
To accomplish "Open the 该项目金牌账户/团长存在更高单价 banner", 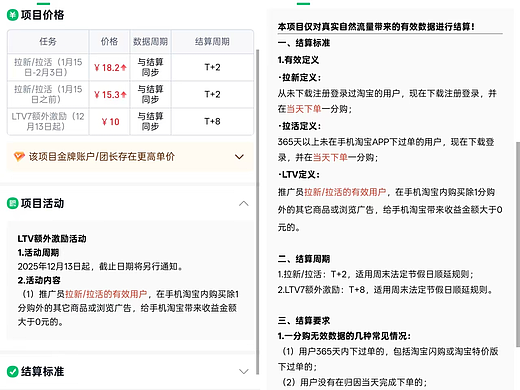I will click(x=130, y=157).
